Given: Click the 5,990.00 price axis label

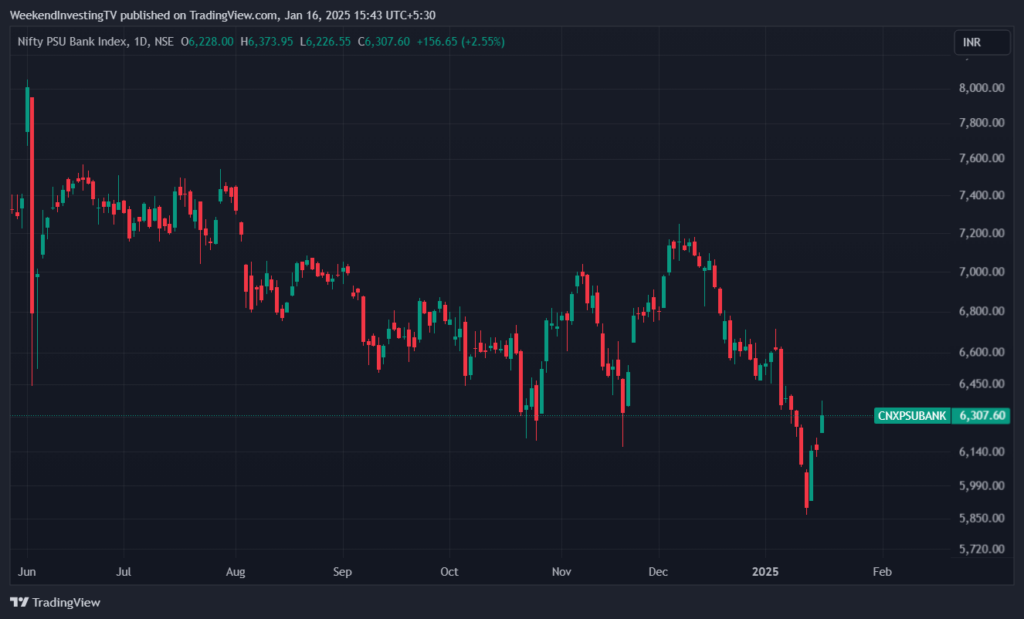Looking at the screenshot, I should click(x=982, y=486).
